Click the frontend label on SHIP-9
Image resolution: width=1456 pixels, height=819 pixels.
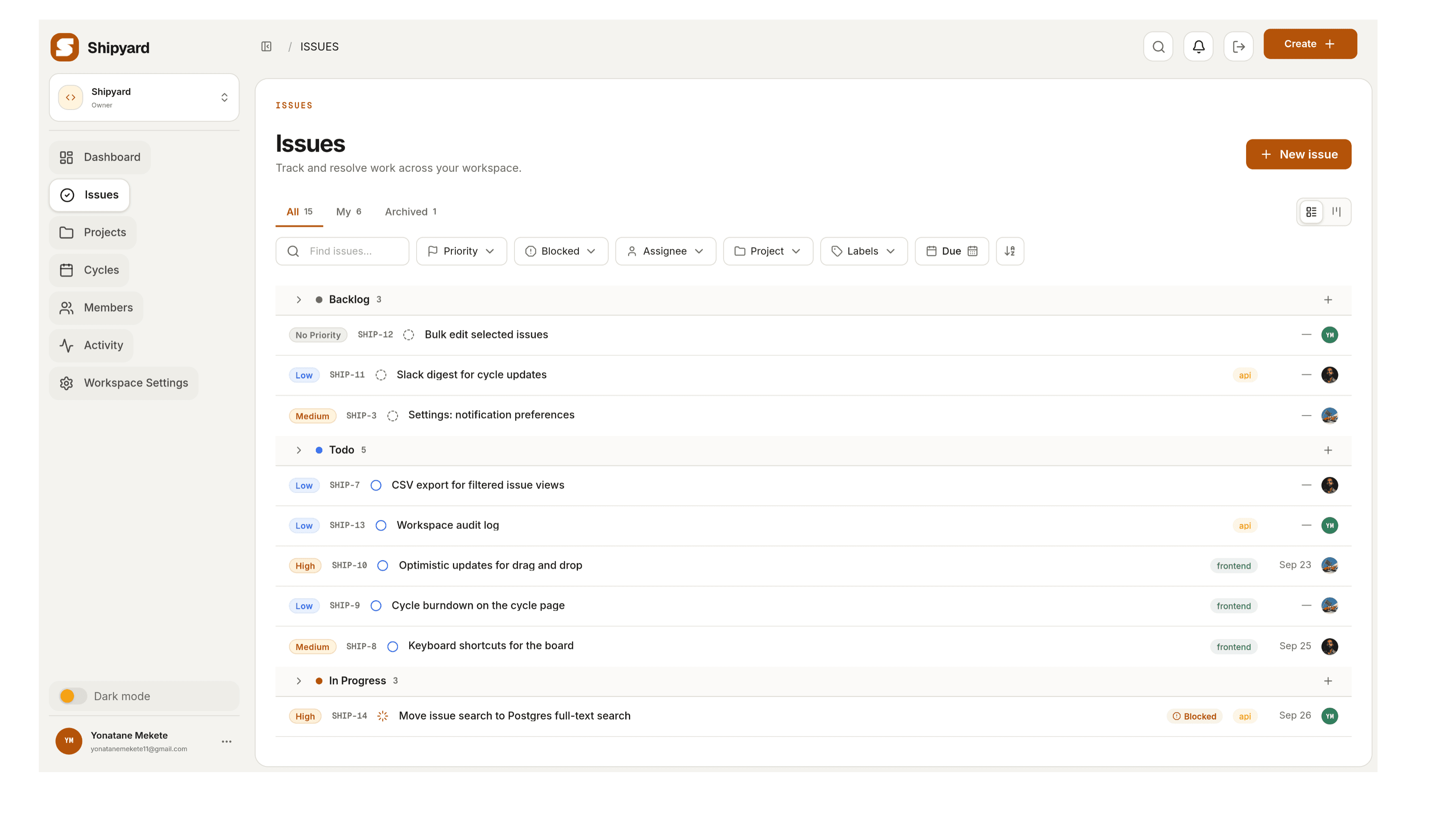pos(1233,606)
